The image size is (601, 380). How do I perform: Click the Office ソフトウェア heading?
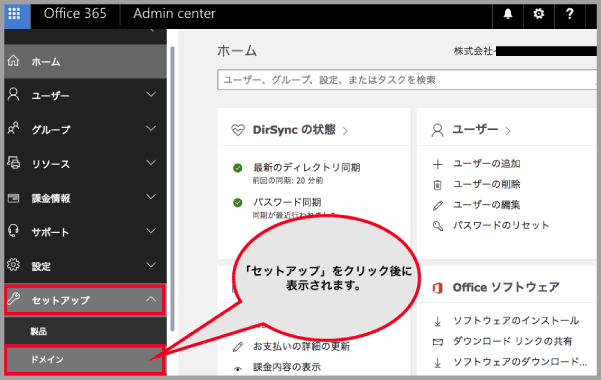506,287
